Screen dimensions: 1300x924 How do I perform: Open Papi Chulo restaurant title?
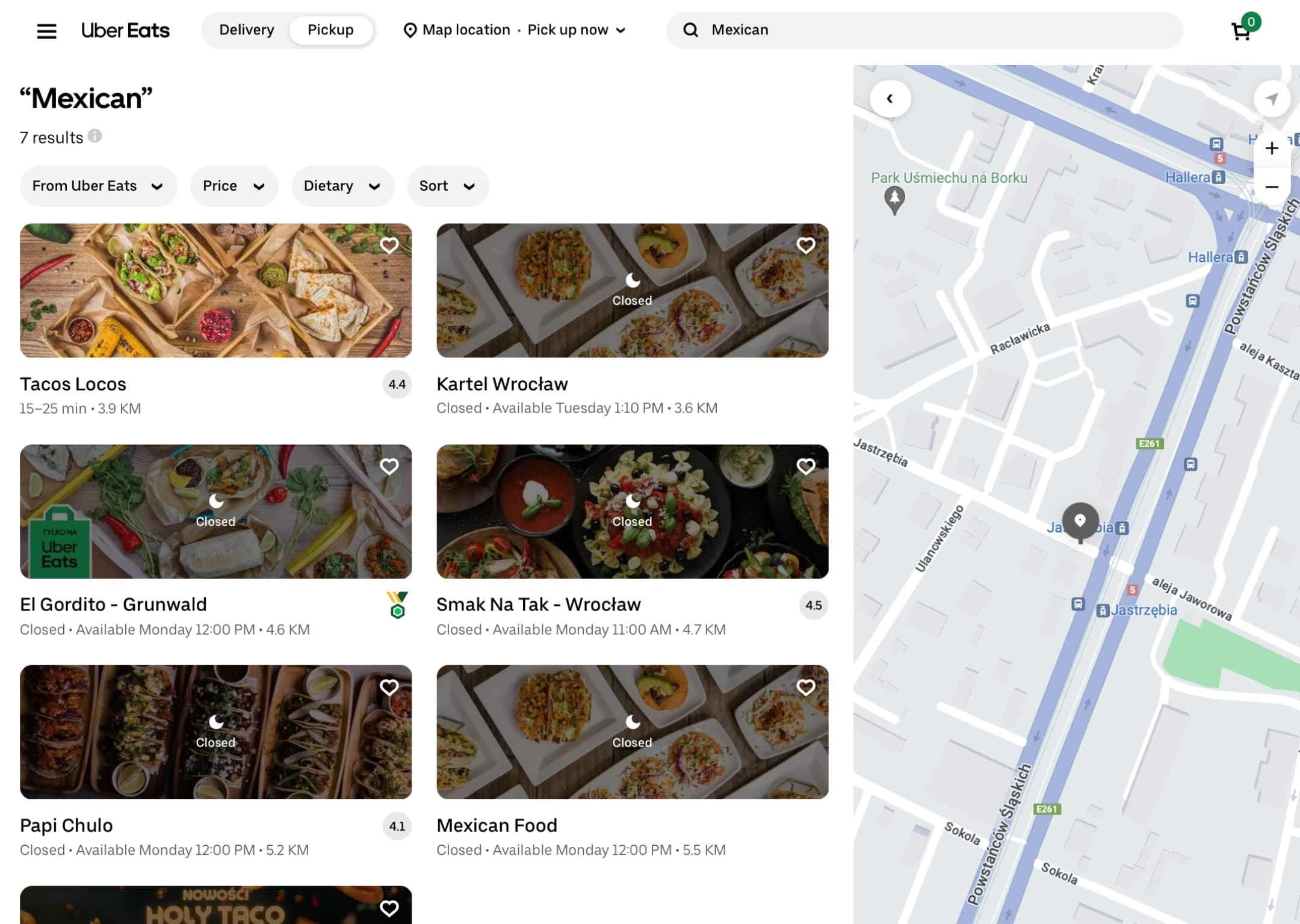(x=66, y=825)
